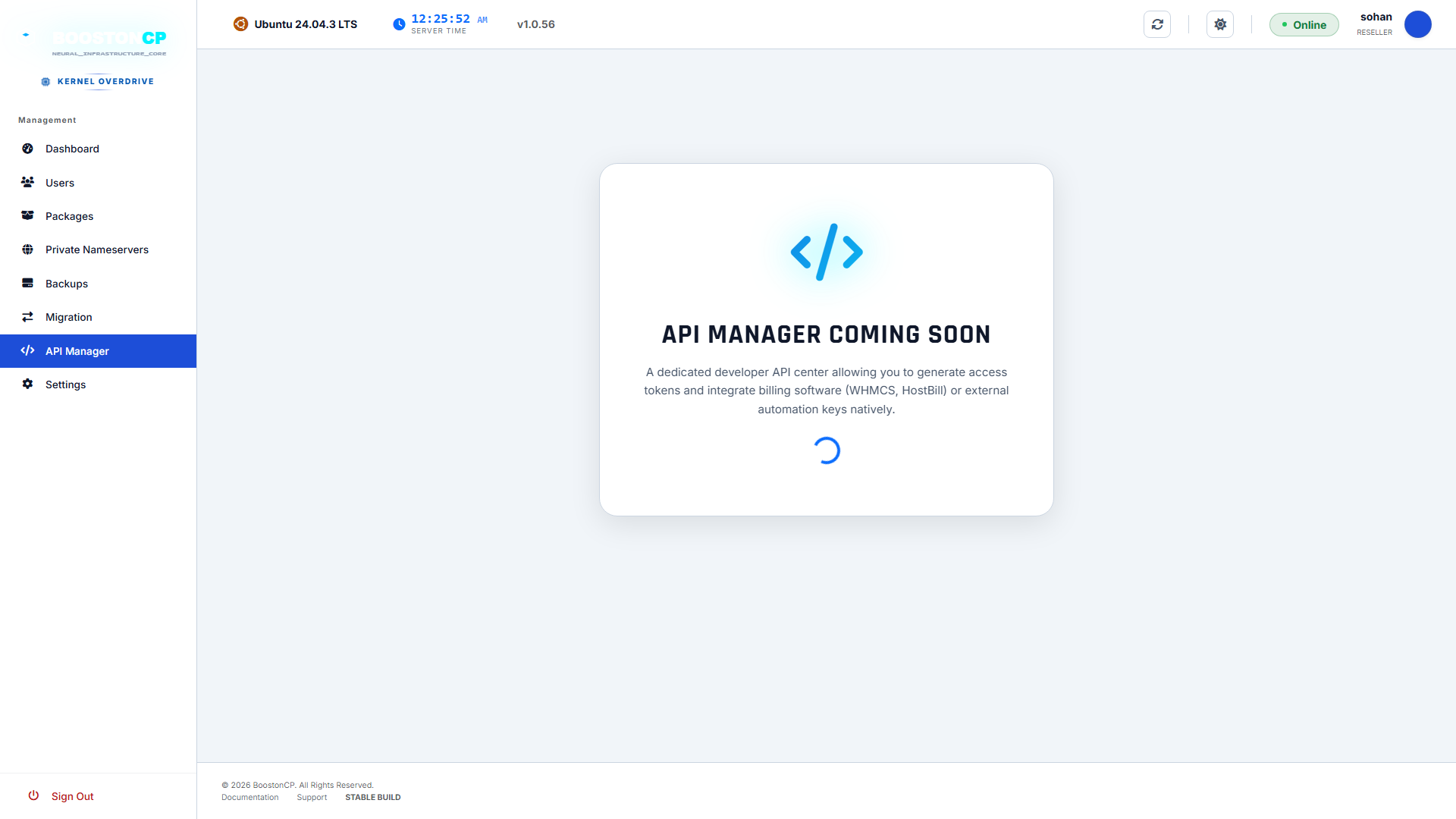Click the sohan username label
Screen dimensions: 1456x819
[x=1376, y=17]
